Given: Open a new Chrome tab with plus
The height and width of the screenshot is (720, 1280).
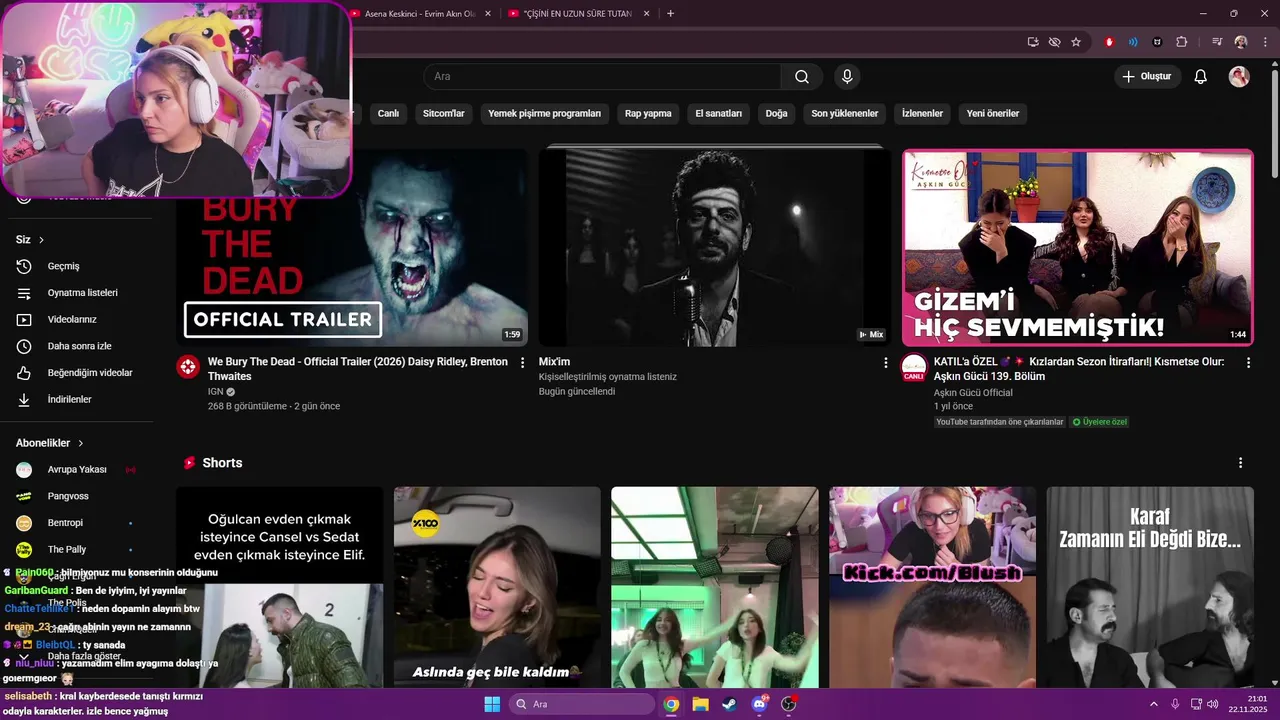Looking at the screenshot, I should pos(670,14).
